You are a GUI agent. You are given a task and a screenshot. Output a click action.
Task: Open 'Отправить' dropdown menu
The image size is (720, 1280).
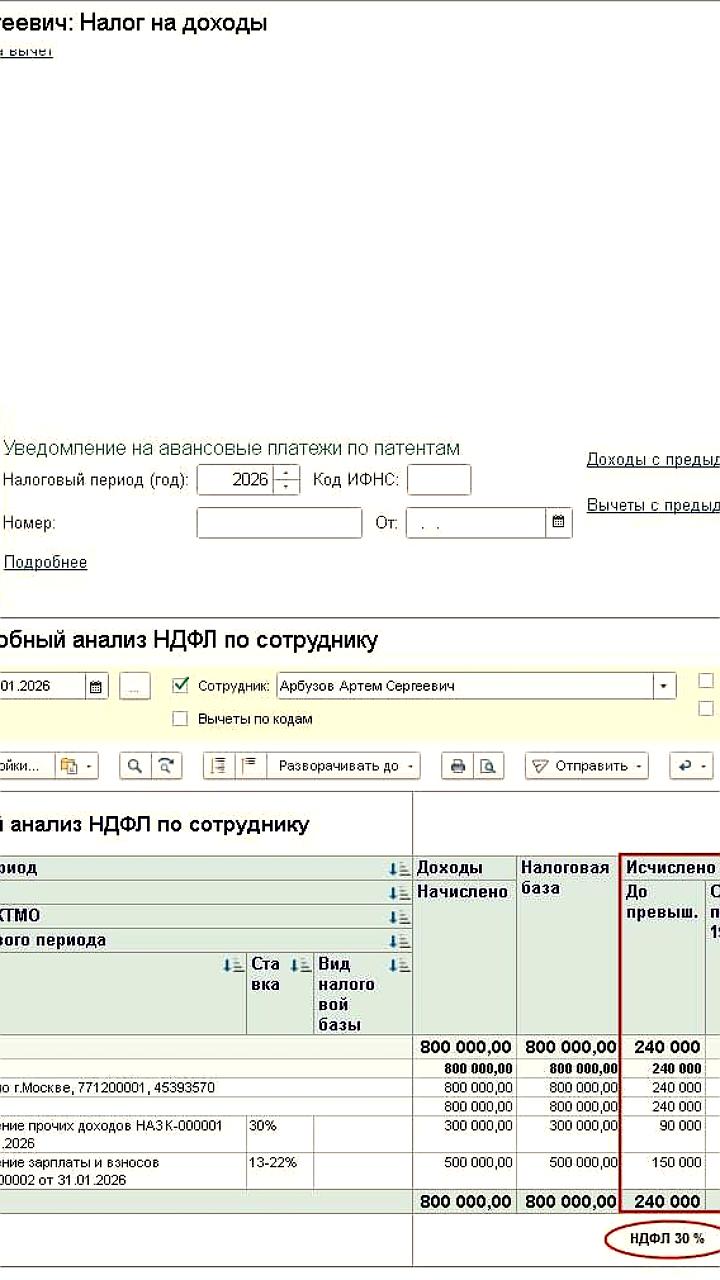[586, 766]
